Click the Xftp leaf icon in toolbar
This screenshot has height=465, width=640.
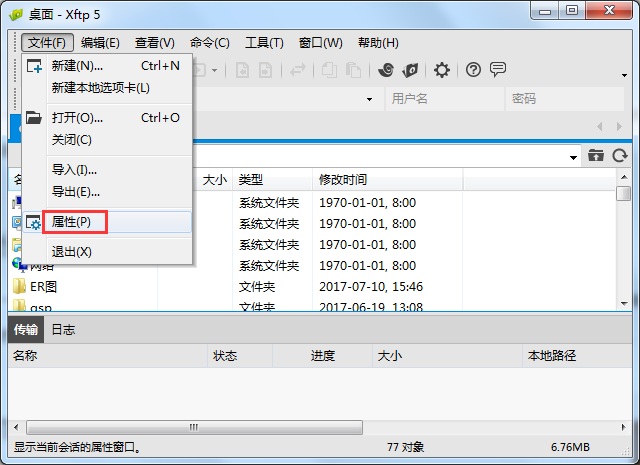(x=410, y=70)
